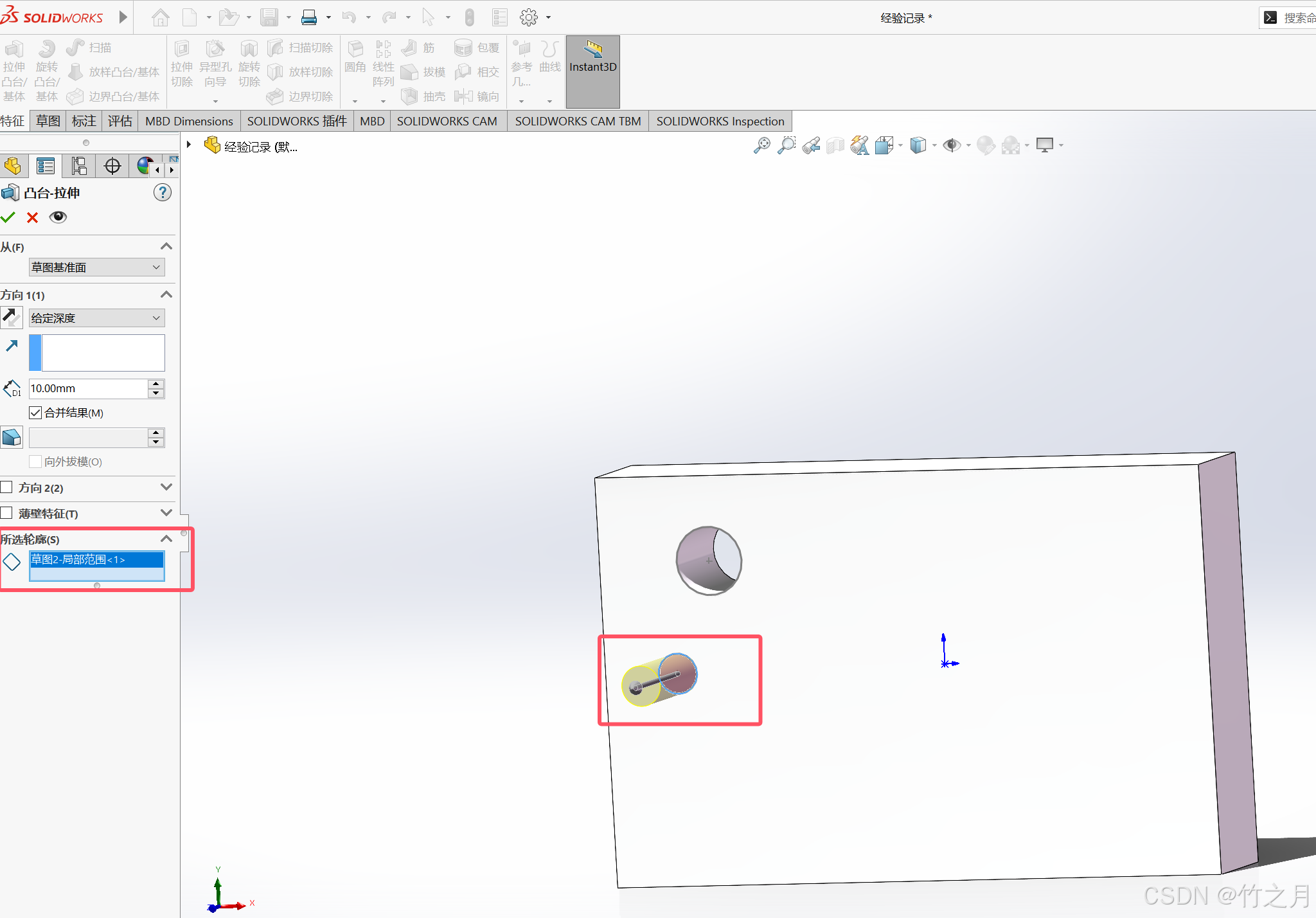The width and height of the screenshot is (1316, 918).
Task: Enable the 薄壁特征 thin feature checkbox
Action: (x=7, y=513)
